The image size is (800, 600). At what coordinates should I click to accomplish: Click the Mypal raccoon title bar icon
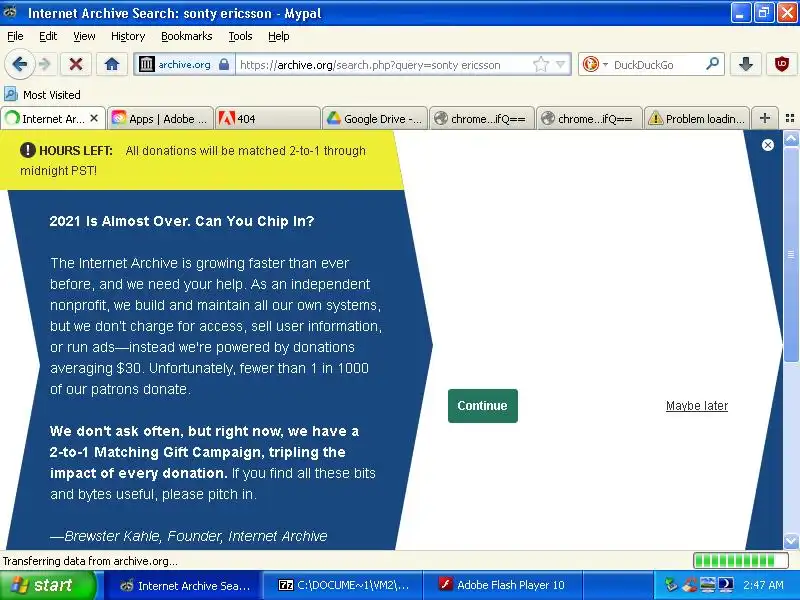tap(10, 12)
